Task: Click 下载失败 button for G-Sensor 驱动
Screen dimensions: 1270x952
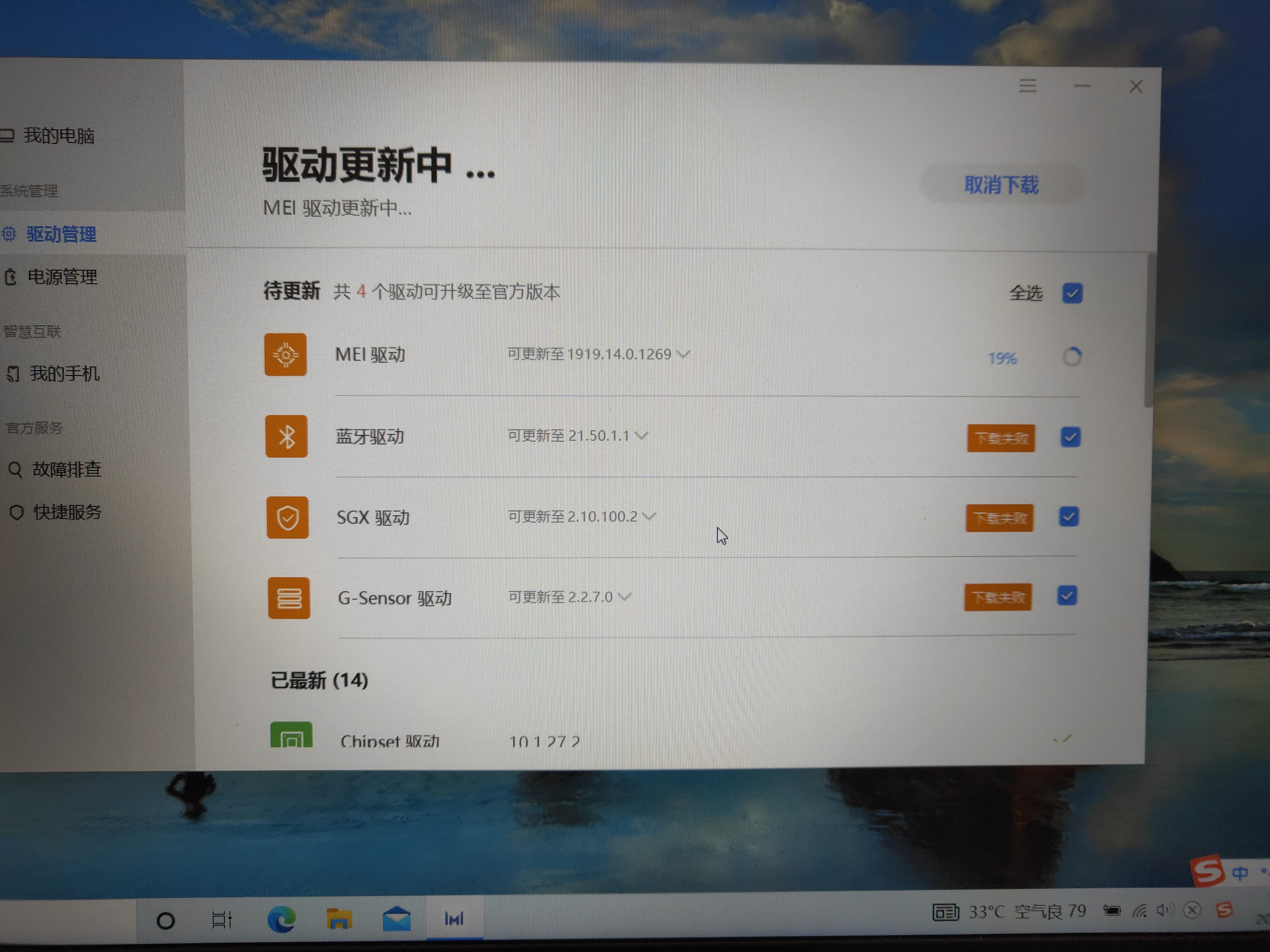Action: (998, 597)
